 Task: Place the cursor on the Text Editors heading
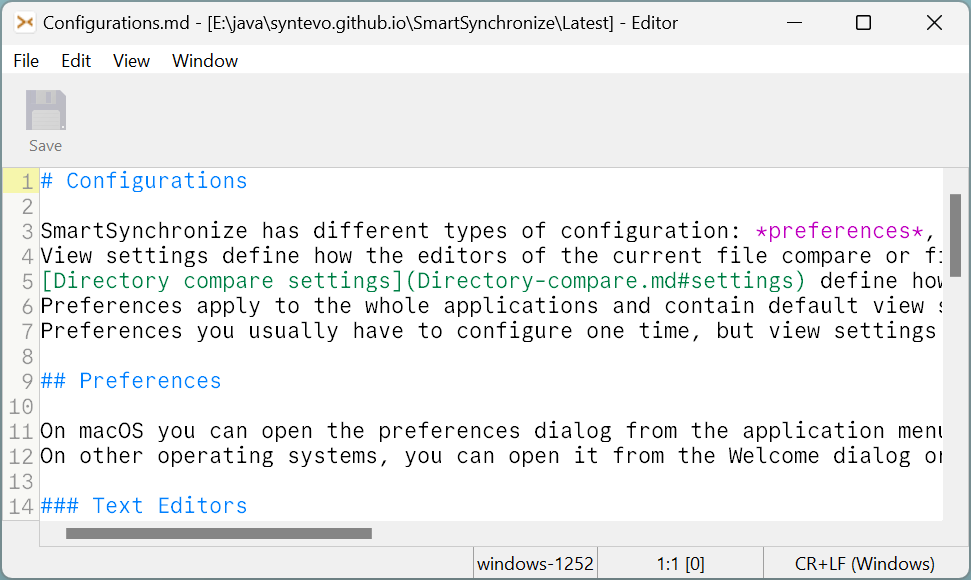145,506
